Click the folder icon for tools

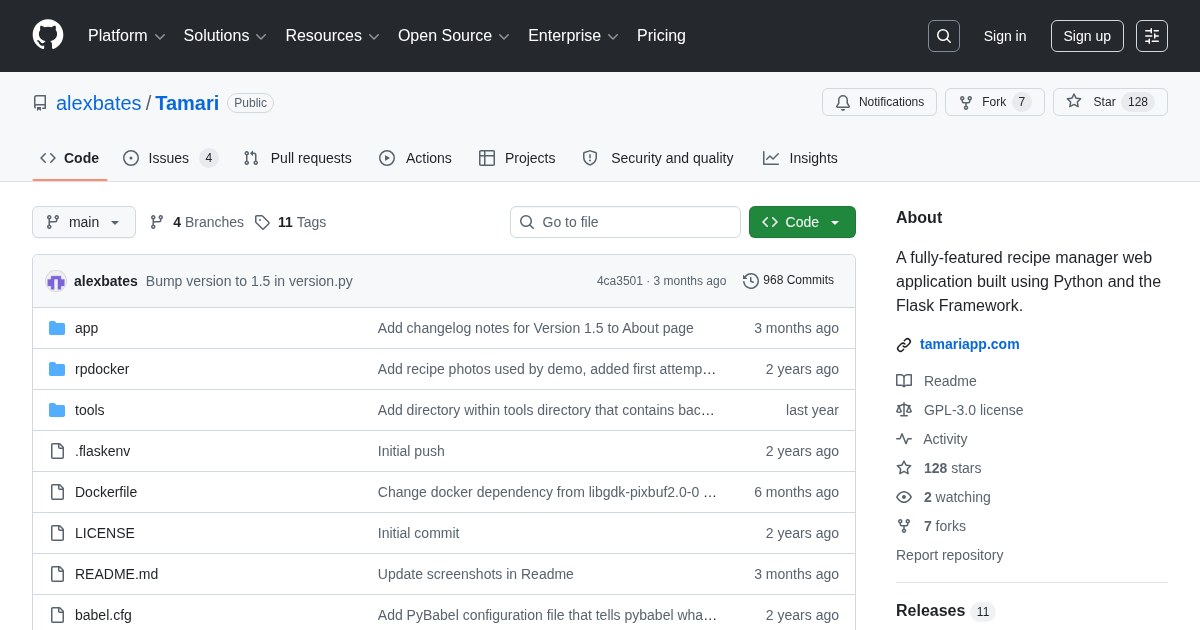(57, 410)
